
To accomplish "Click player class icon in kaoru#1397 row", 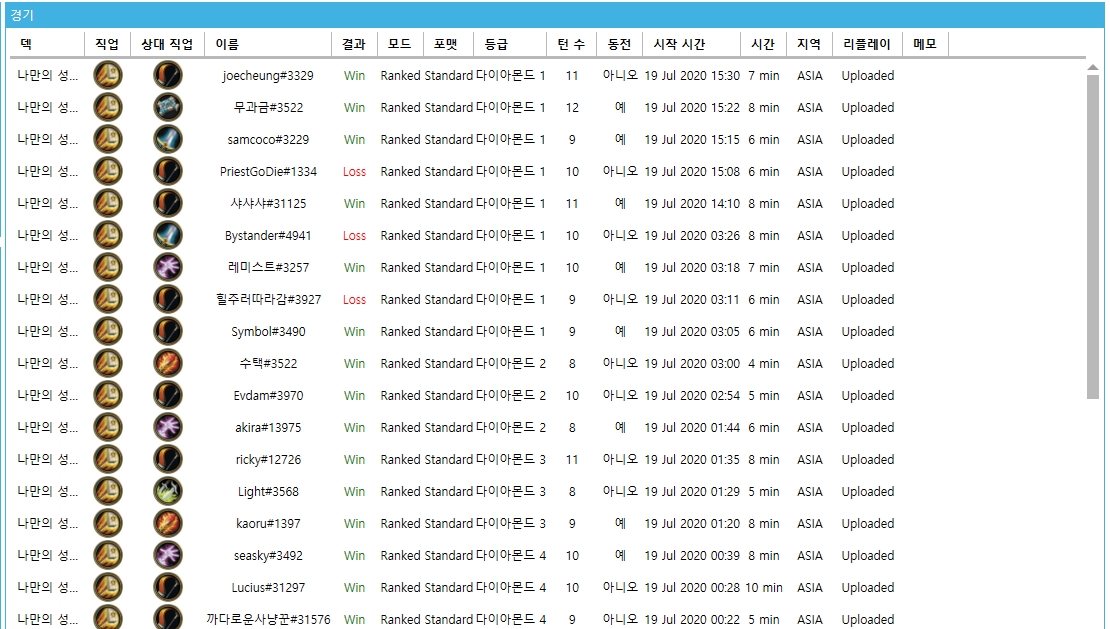I will pyautogui.click(x=108, y=524).
